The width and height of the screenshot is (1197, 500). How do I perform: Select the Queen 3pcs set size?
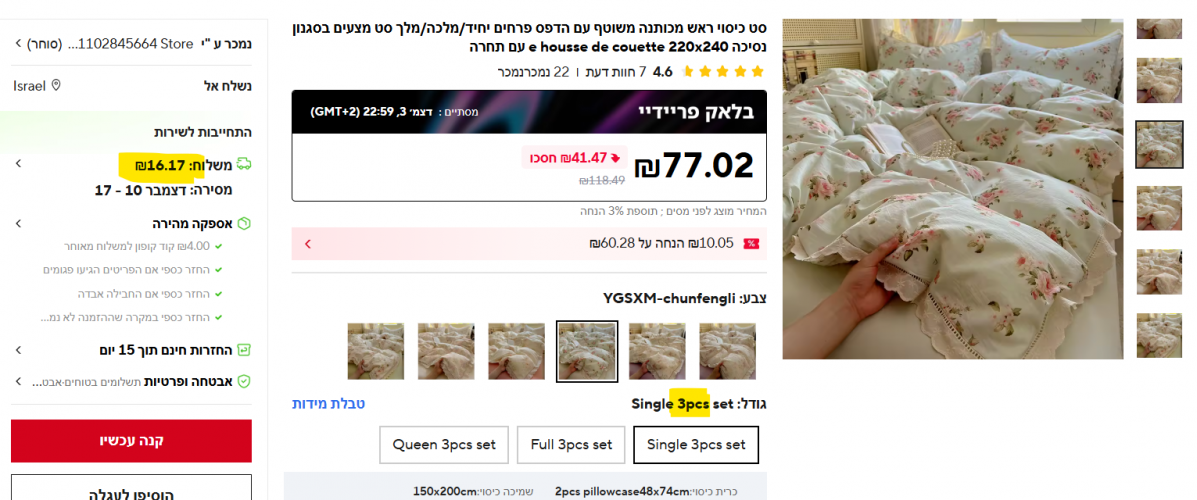point(444,445)
